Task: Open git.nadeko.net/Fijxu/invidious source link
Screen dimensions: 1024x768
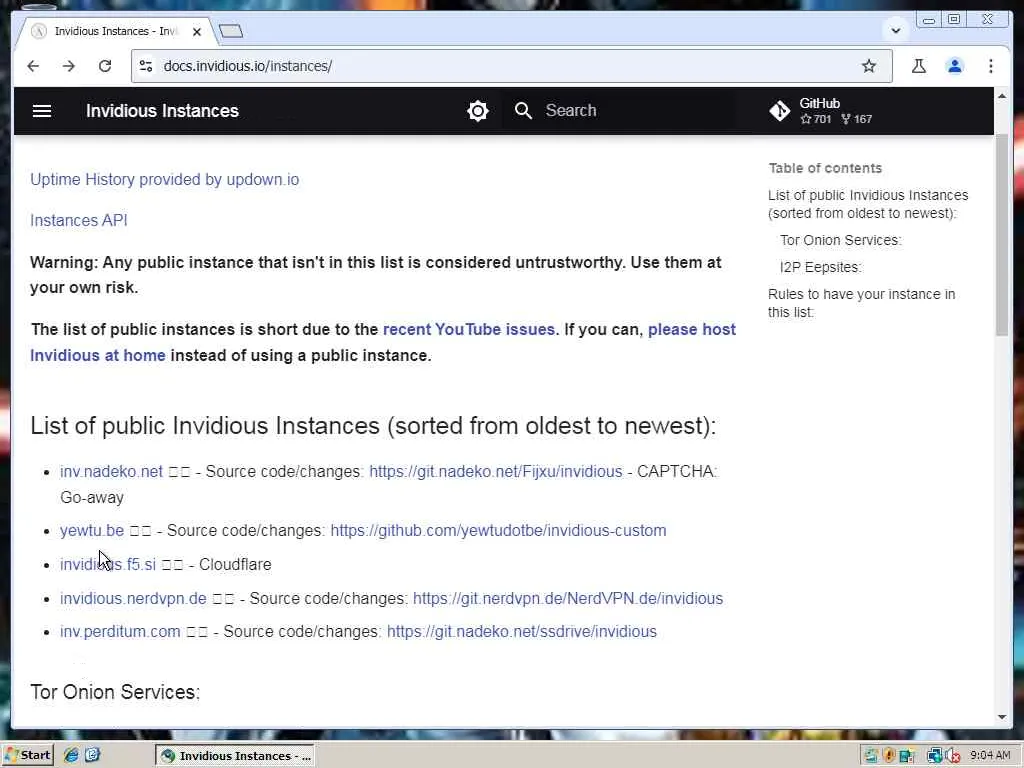Action: point(496,472)
